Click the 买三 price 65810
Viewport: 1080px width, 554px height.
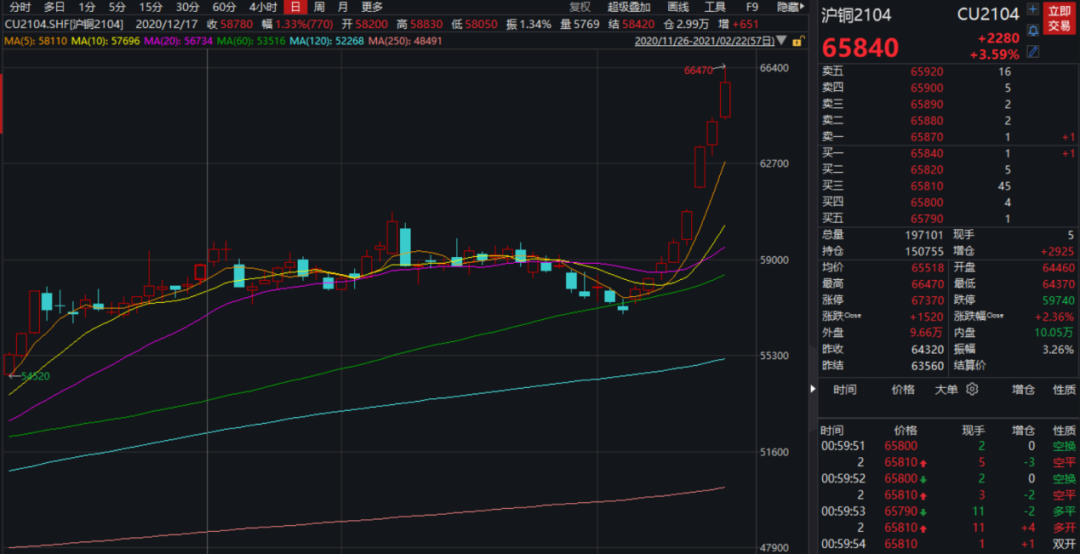tap(926, 186)
